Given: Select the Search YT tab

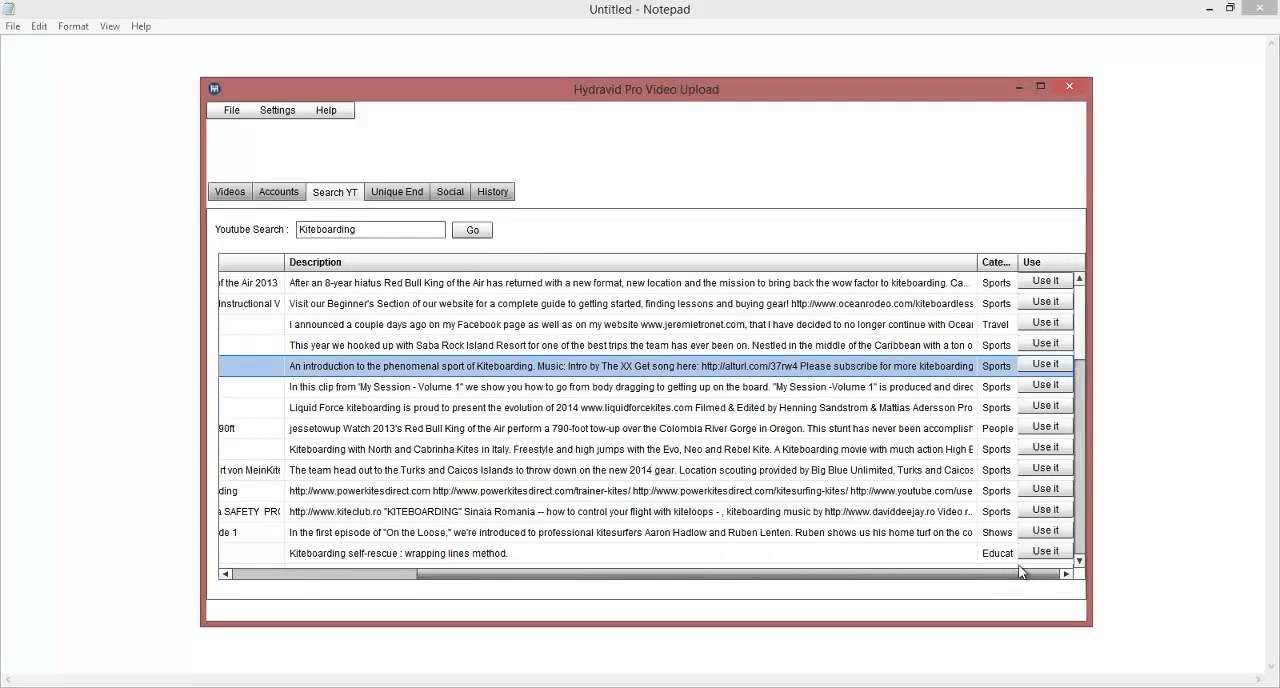Looking at the screenshot, I should coord(335,192).
